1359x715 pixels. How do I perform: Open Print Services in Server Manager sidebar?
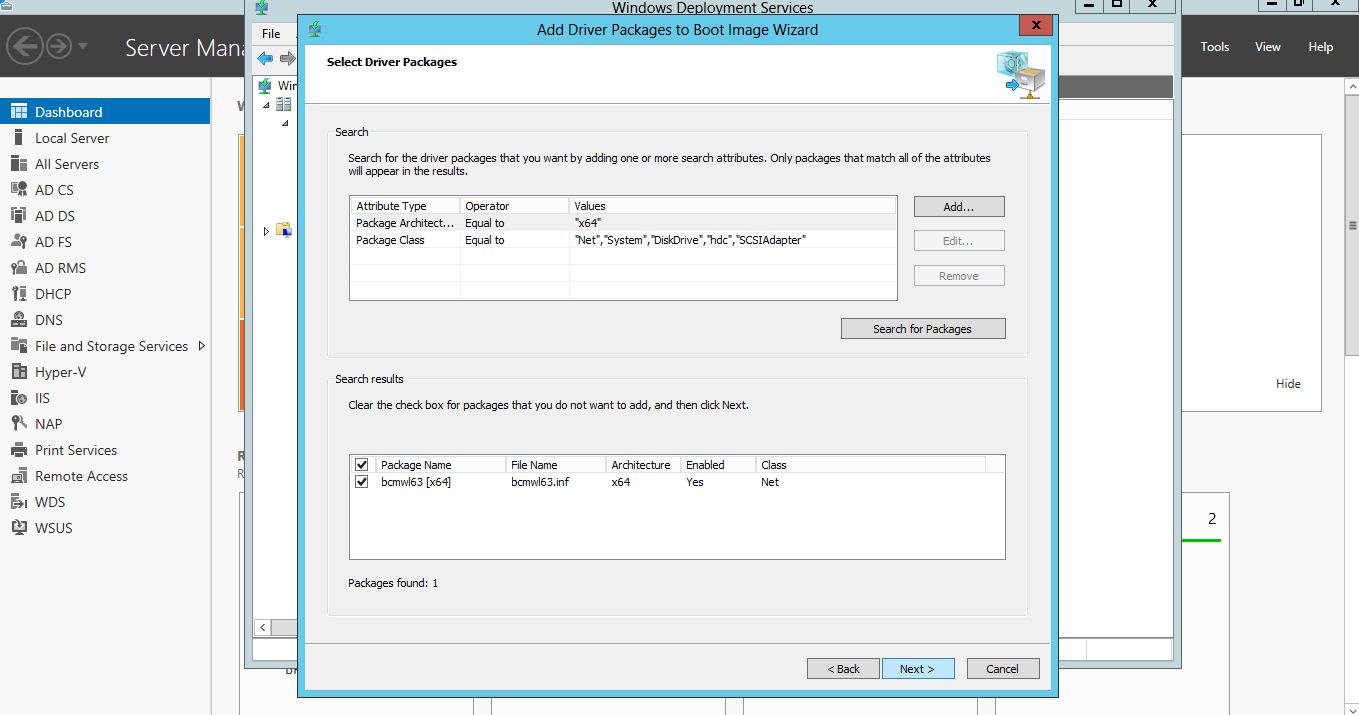click(105, 450)
